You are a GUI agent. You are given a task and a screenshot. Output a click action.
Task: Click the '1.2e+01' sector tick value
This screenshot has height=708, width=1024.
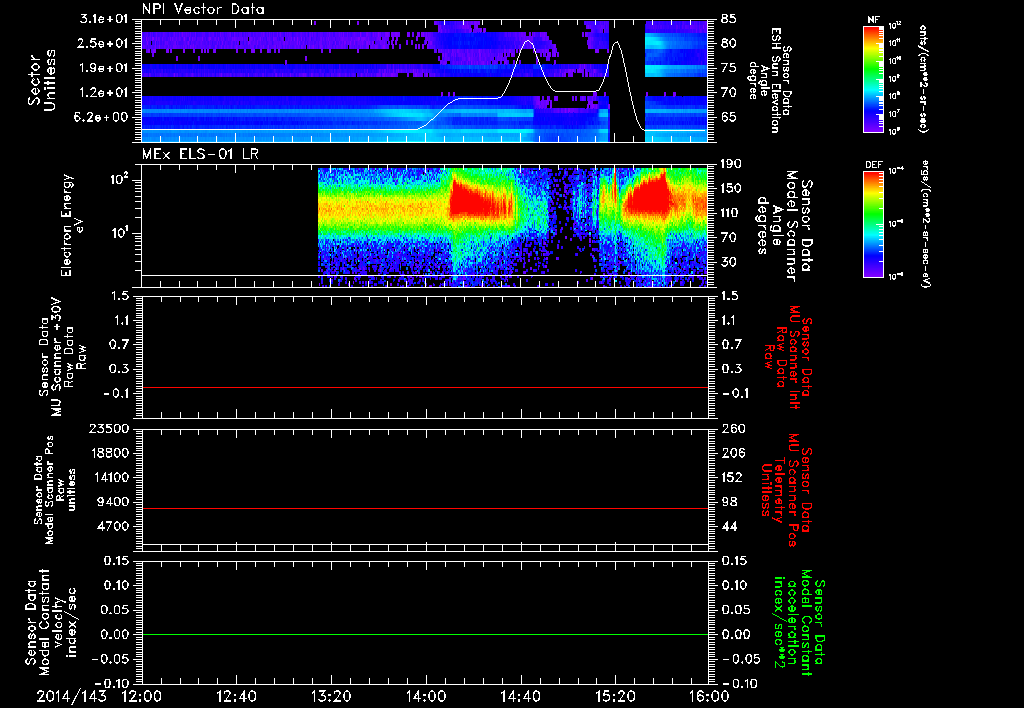[104, 93]
